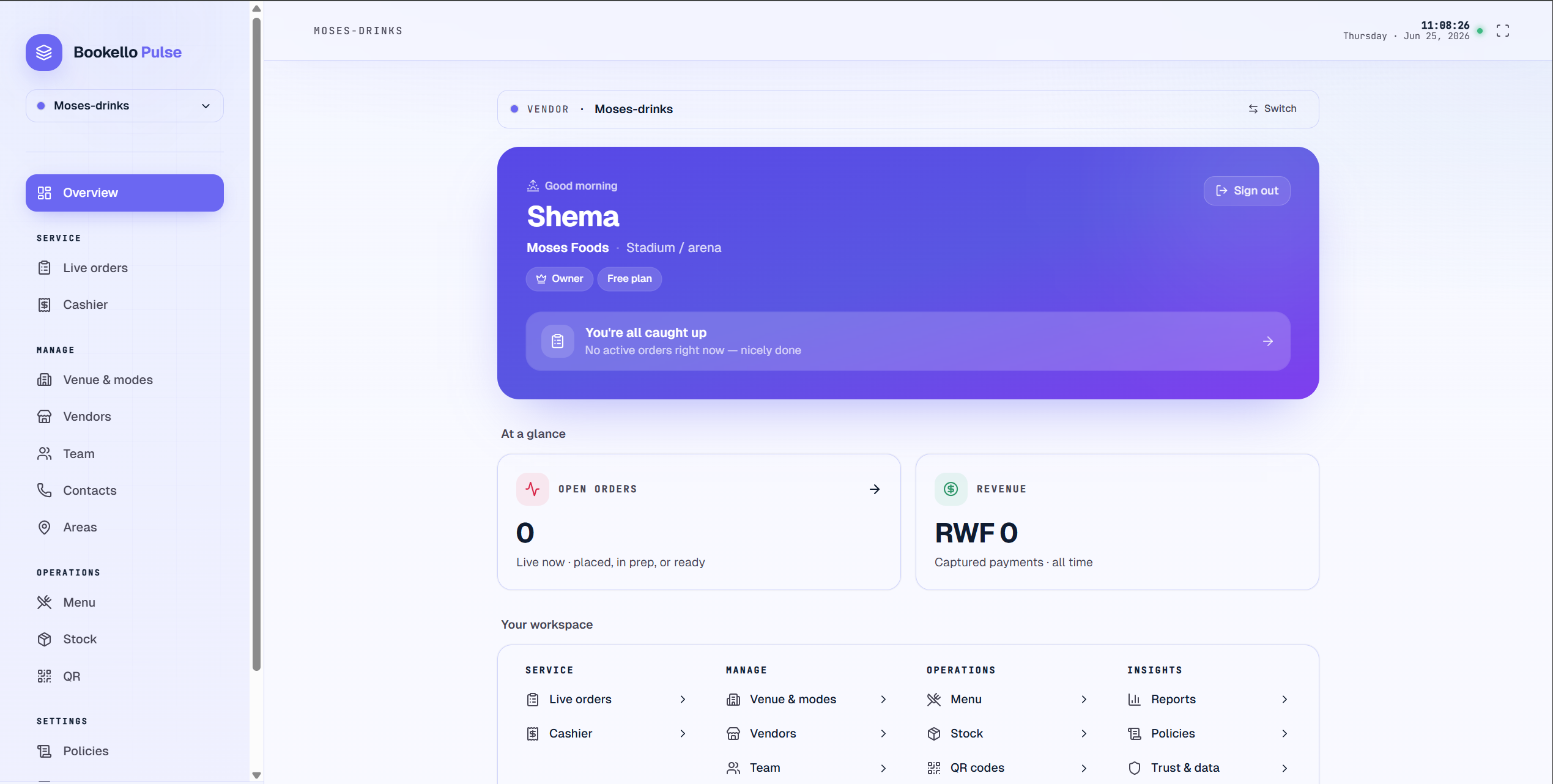Click the Moses Foods venue name
The height and width of the screenshot is (784, 1553).
(x=568, y=248)
